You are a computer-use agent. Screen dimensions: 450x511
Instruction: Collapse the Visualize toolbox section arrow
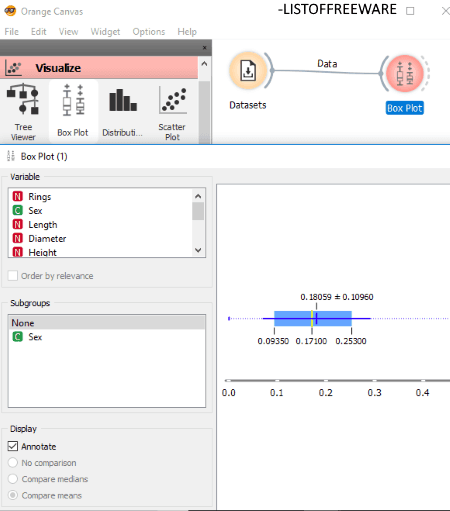(204, 63)
